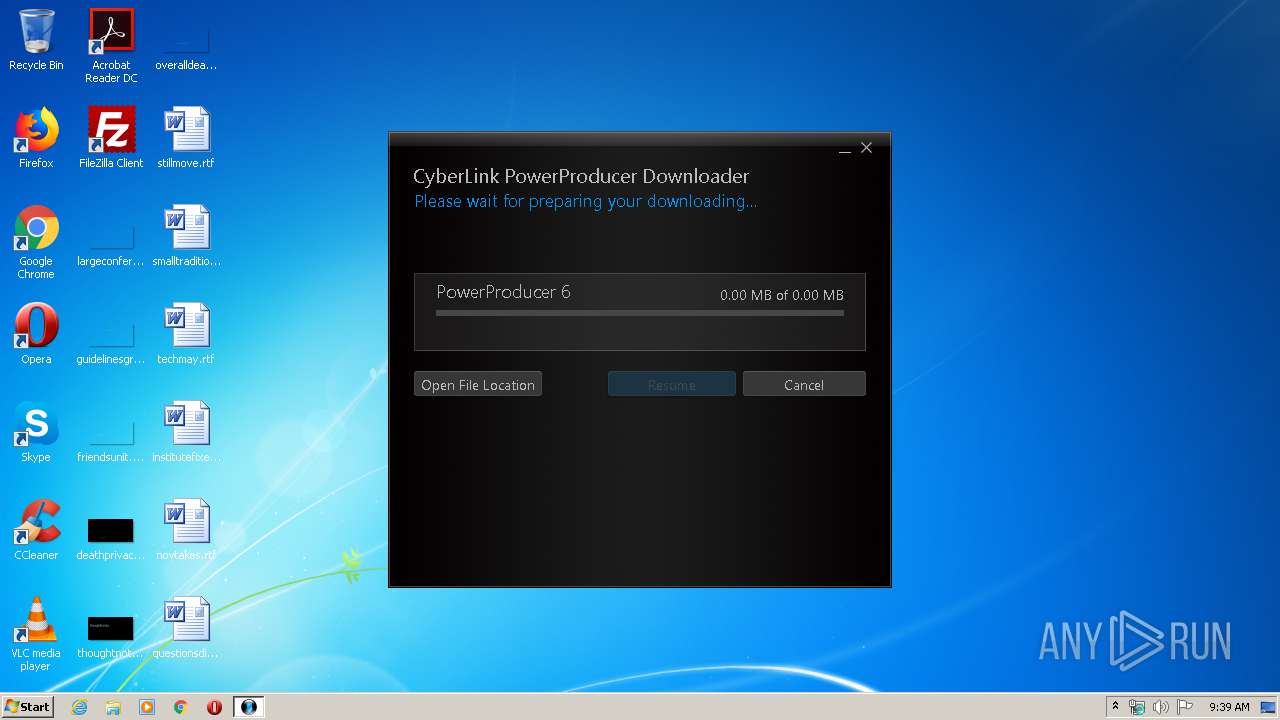1280x720 pixels.
Task: Select institutefixe... document icon
Action: (x=186, y=432)
